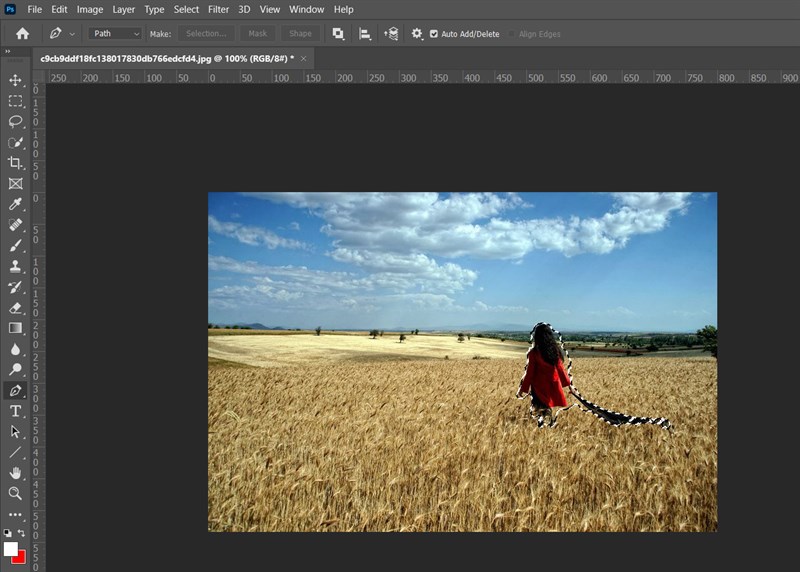Pick the Eyedropper tool
Image resolution: width=800 pixels, height=572 pixels.
pos(15,204)
